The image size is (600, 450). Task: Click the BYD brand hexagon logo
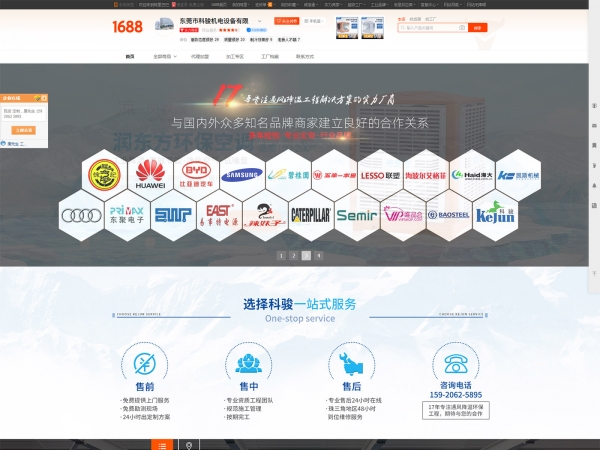pos(196,174)
